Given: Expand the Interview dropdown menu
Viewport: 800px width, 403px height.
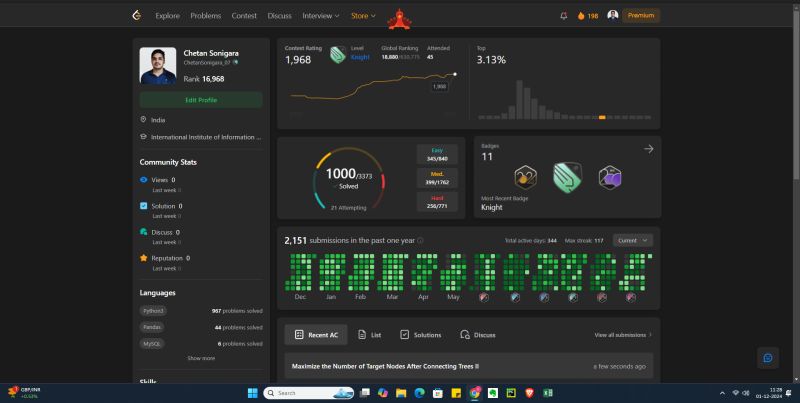Looking at the screenshot, I should (320, 16).
